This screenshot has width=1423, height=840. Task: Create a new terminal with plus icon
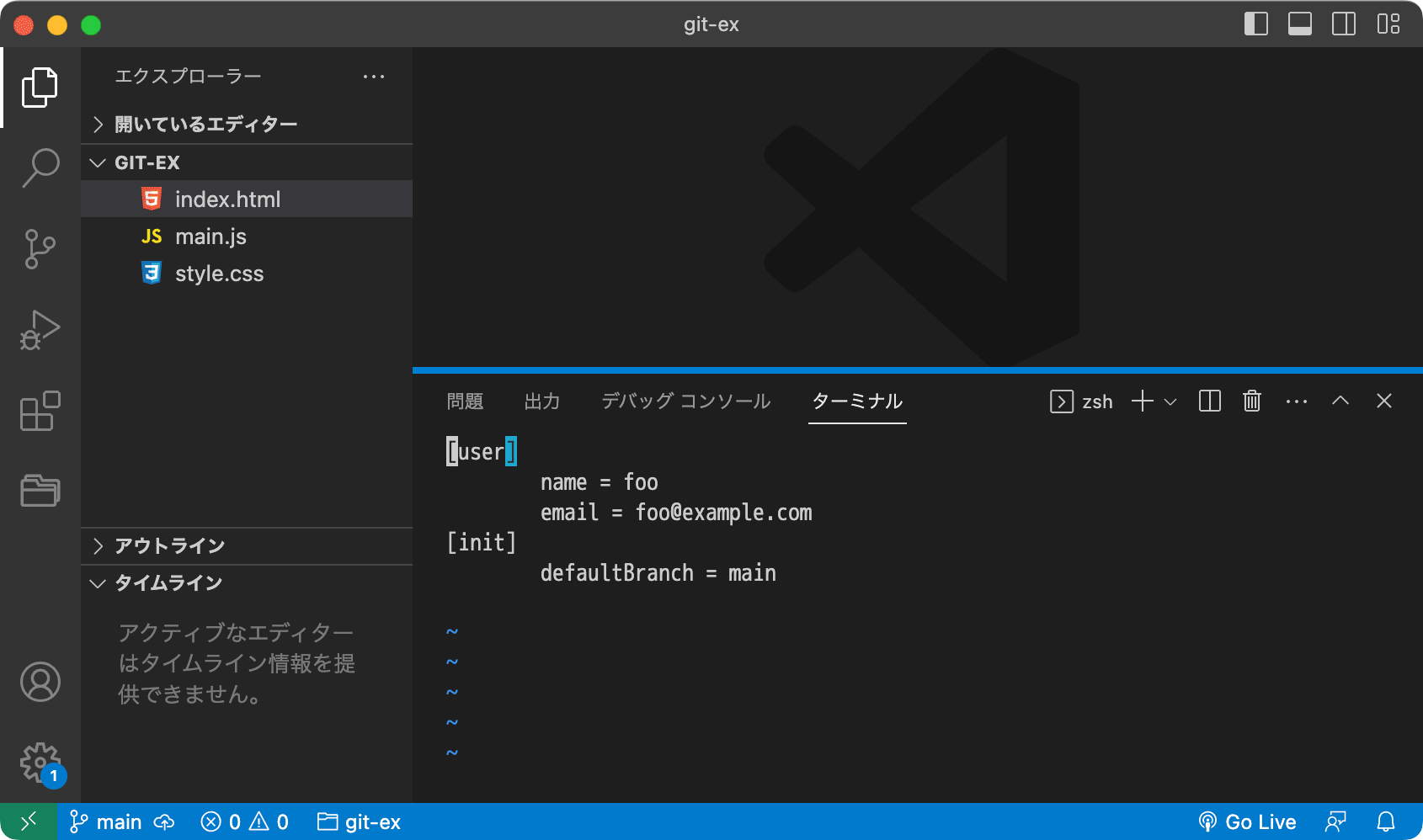tap(1142, 401)
